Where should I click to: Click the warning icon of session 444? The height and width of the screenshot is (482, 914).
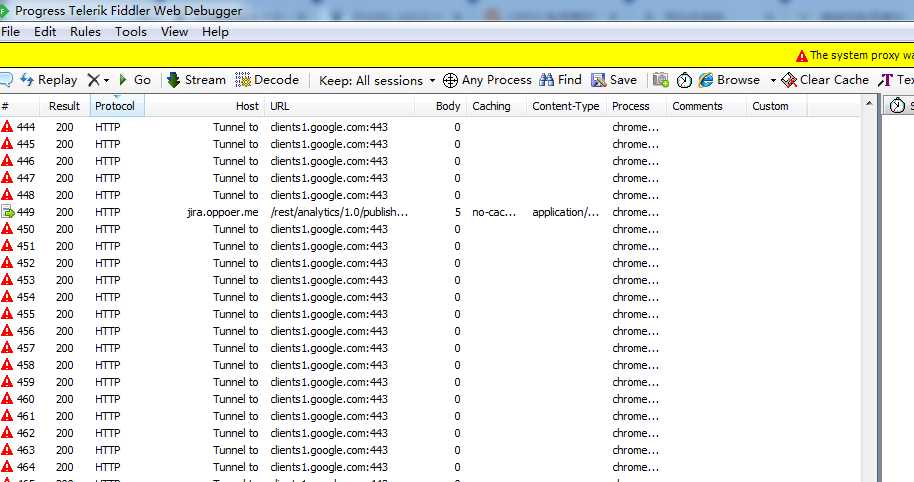[7, 126]
